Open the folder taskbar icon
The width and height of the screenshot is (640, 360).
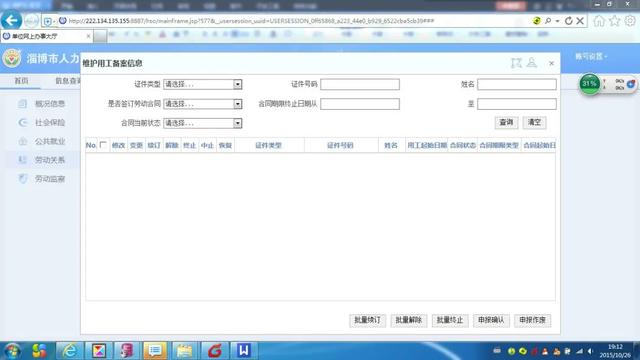184,351
